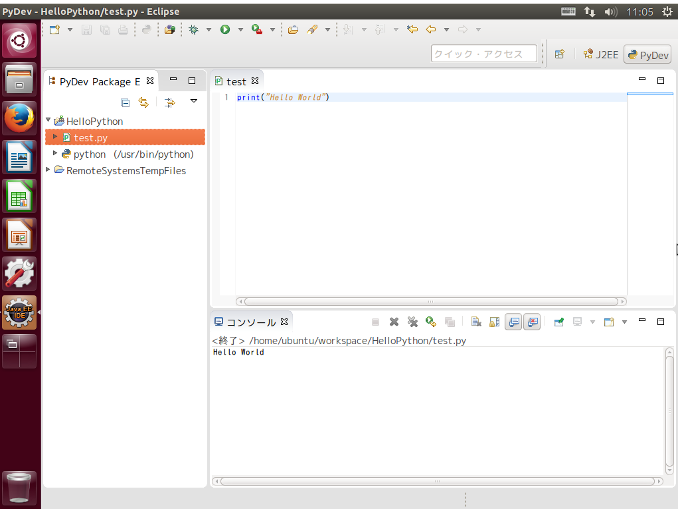This screenshot has width=680, height=509.
Task: Open System Settings from the launcher
Action: click(x=19, y=273)
